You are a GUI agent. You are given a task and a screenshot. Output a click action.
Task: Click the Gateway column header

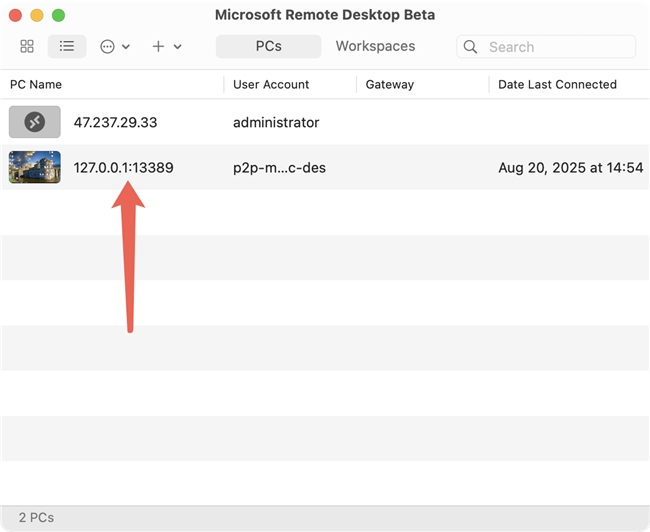click(x=390, y=85)
